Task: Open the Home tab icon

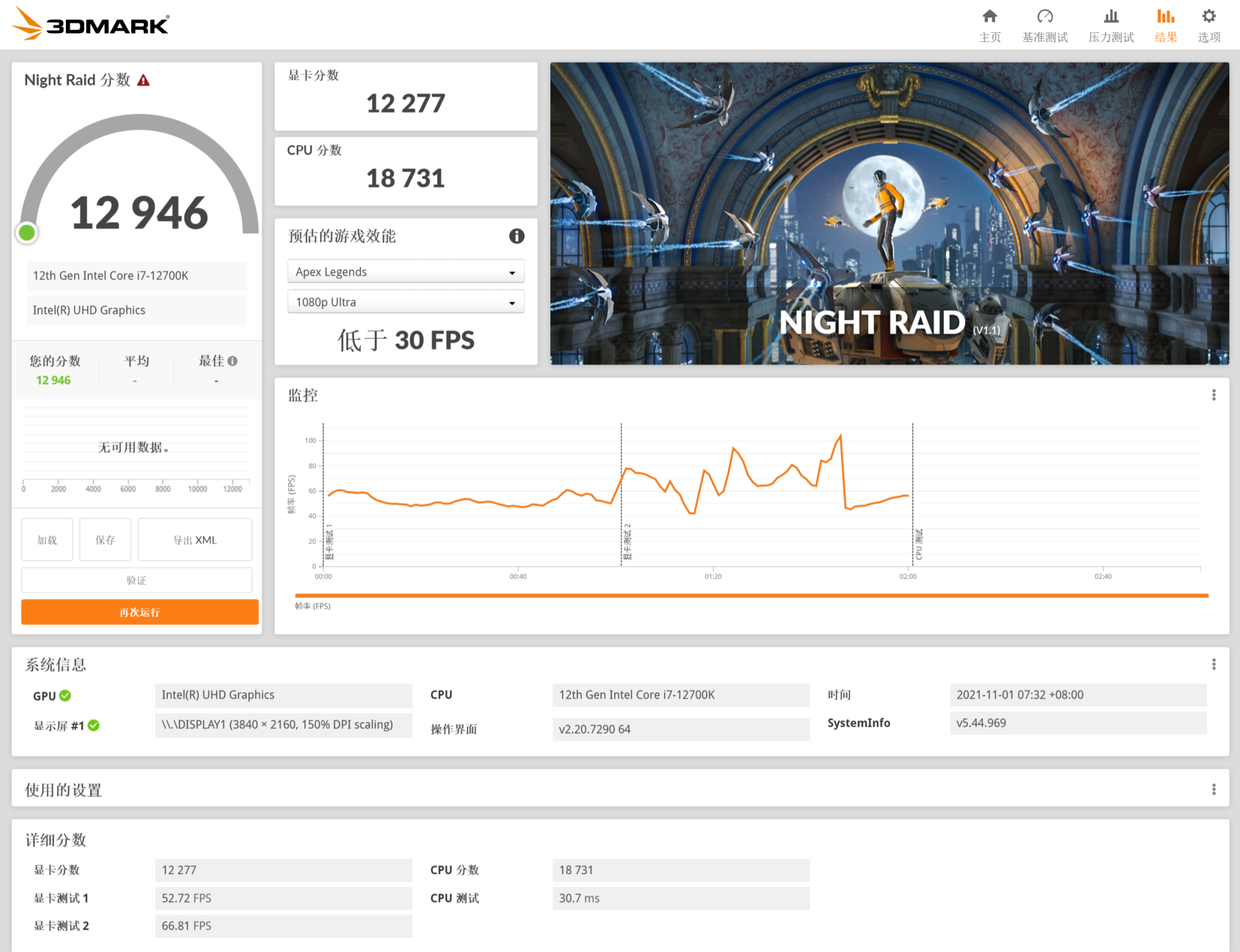Action: [989, 17]
